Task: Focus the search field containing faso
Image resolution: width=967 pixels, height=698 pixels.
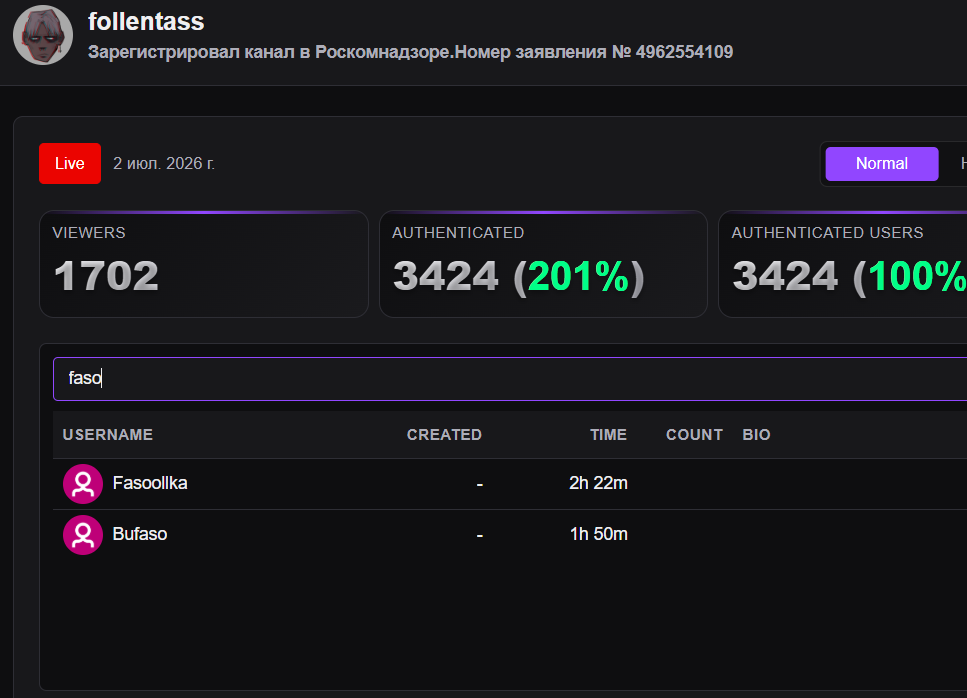Action: click(x=510, y=379)
